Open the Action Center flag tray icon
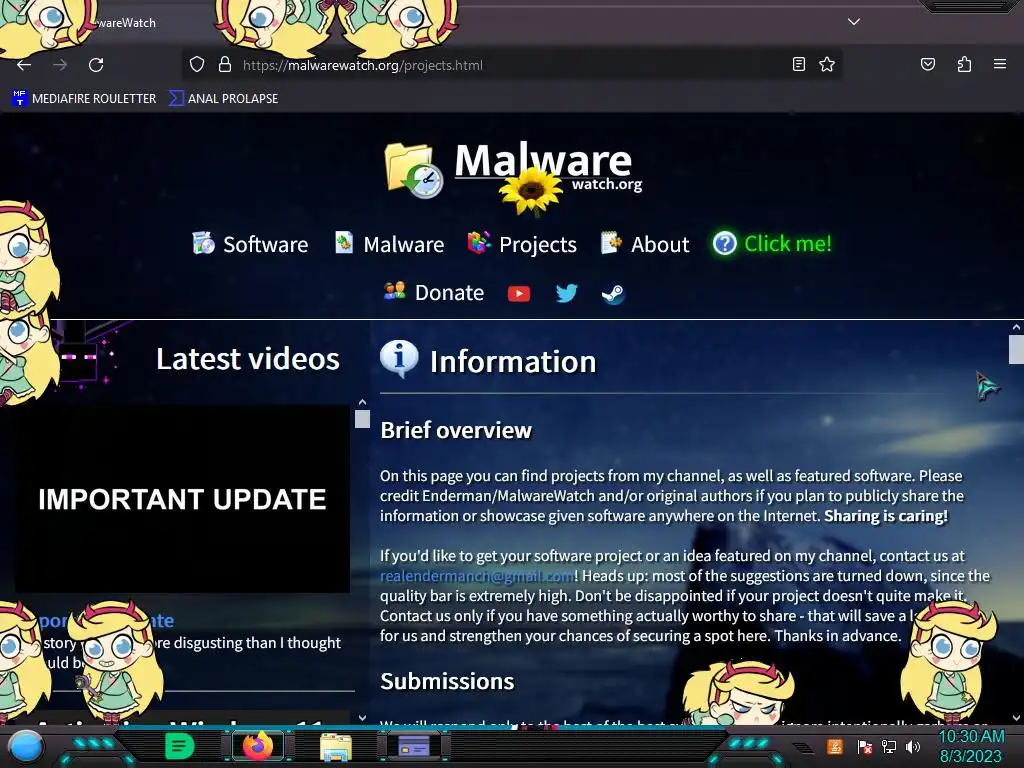Screen dimensions: 1024x768 [865, 746]
